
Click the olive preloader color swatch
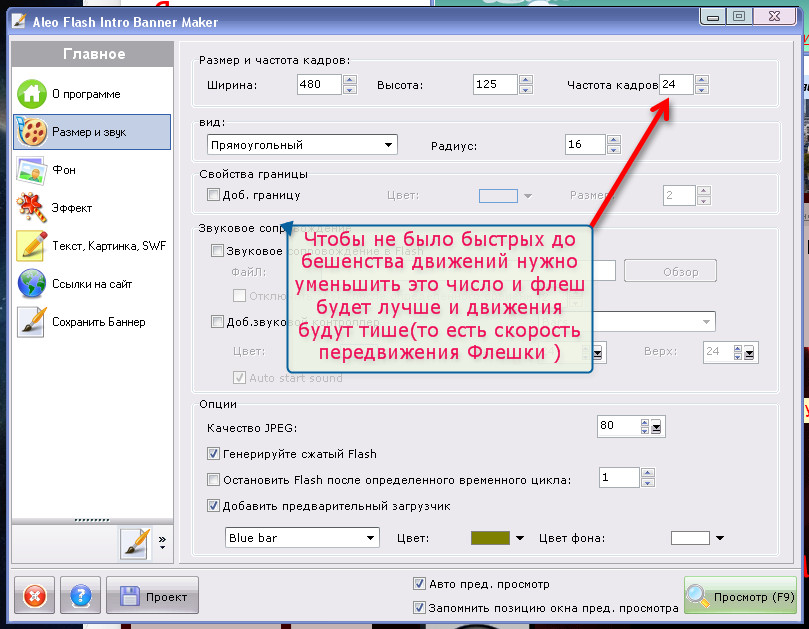point(490,538)
